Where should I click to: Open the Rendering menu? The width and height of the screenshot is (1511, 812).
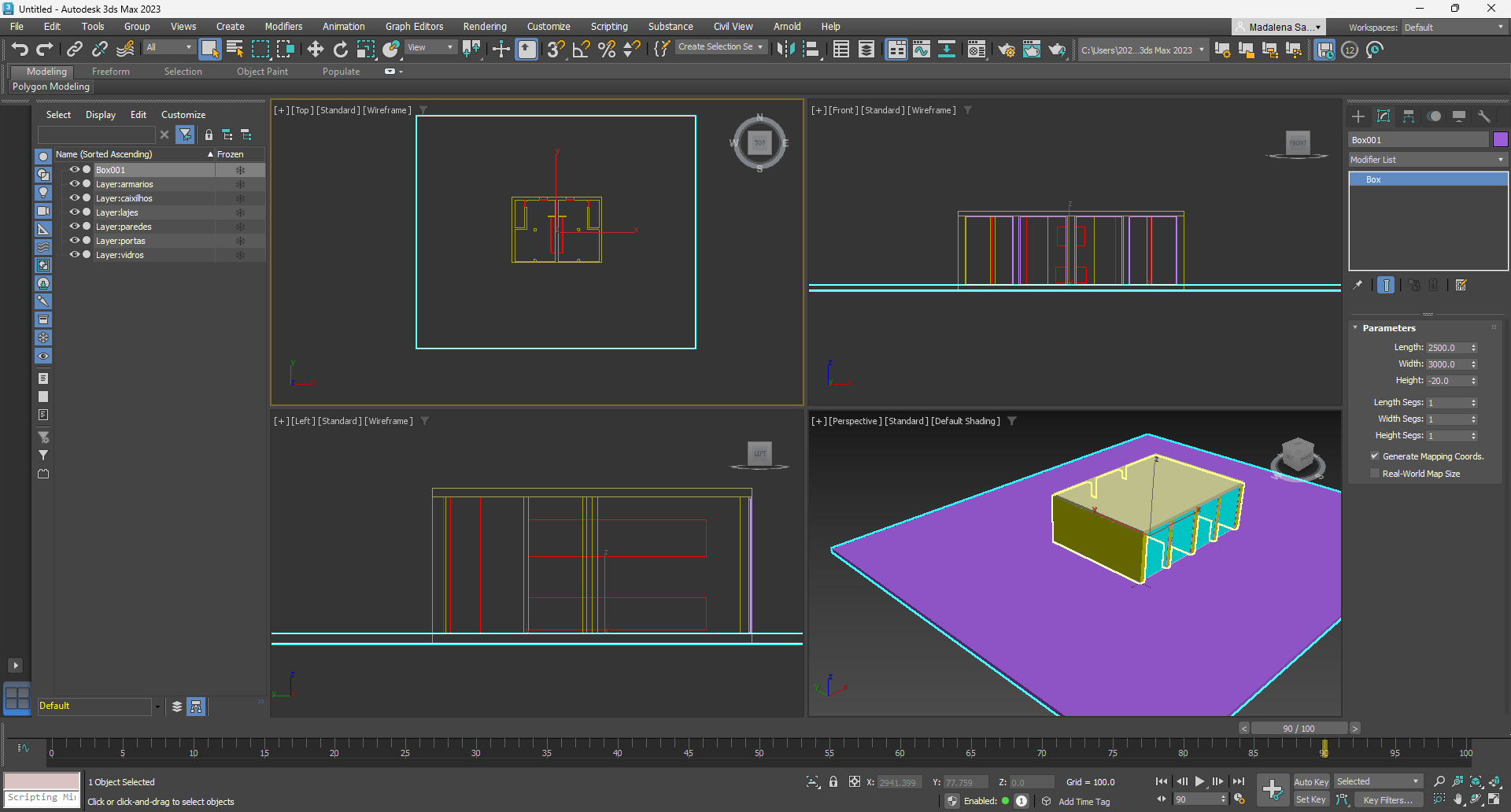point(484,27)
